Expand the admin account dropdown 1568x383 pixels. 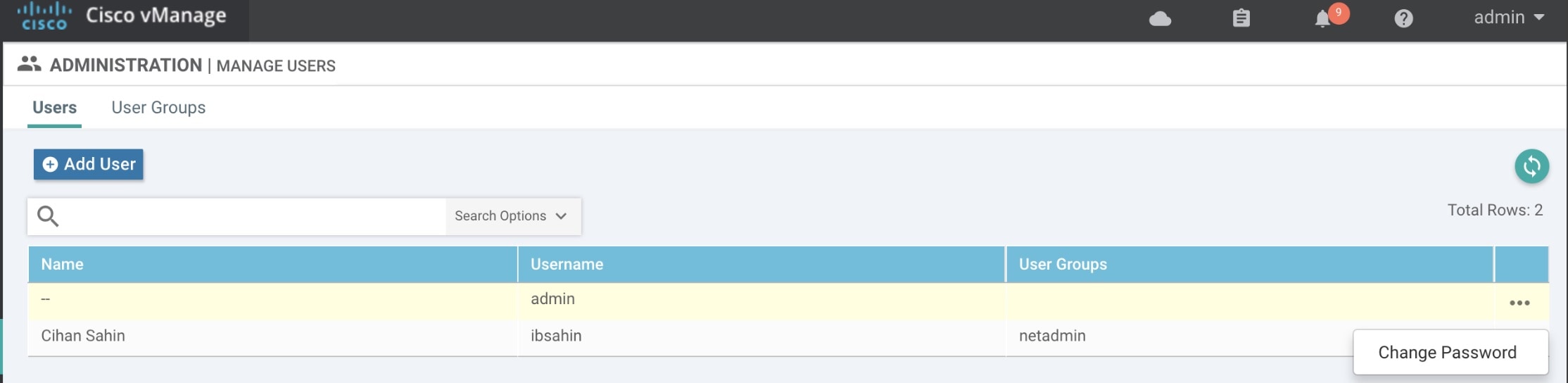tap(1509, 18)
